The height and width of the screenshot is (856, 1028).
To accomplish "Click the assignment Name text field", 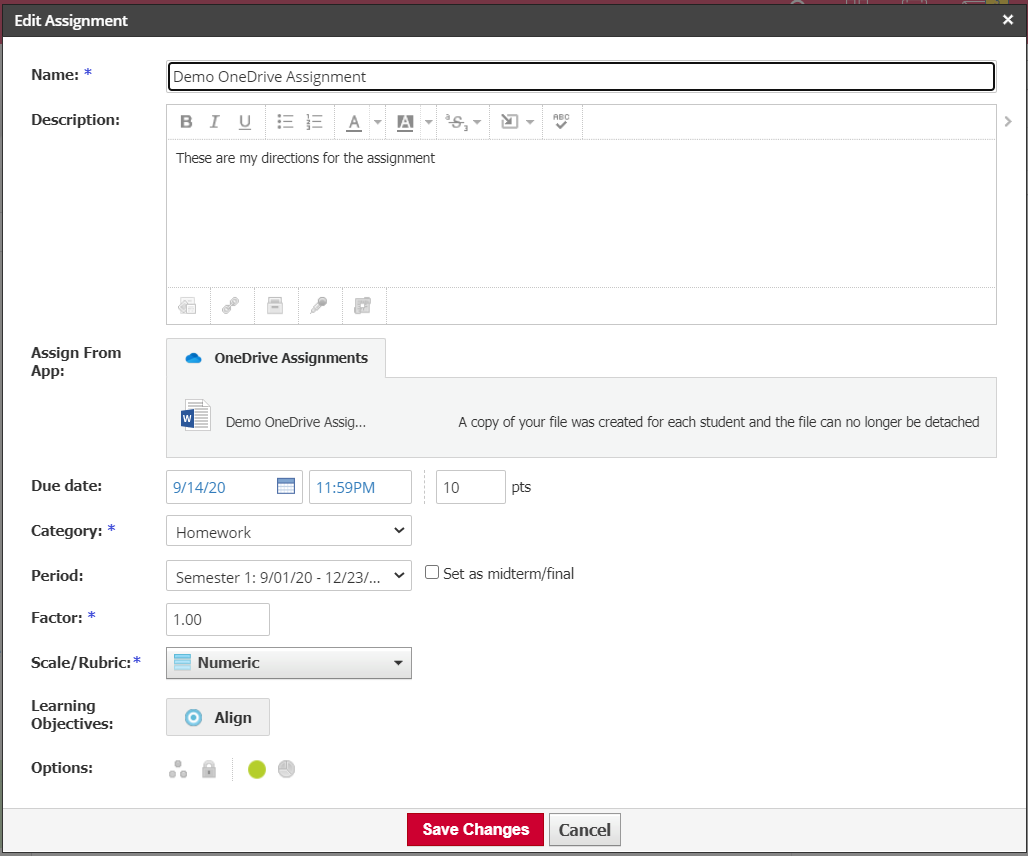I will (580, 76).
